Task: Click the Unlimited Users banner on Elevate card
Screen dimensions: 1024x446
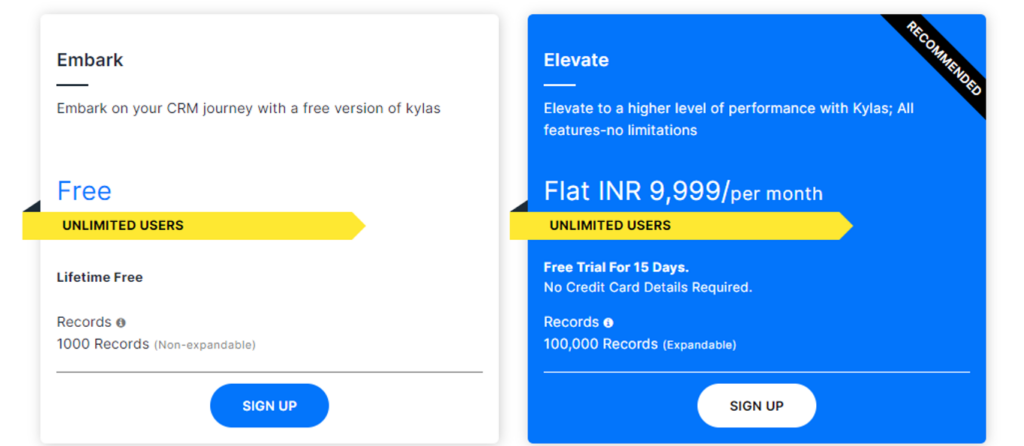Action: click(681, 226)
